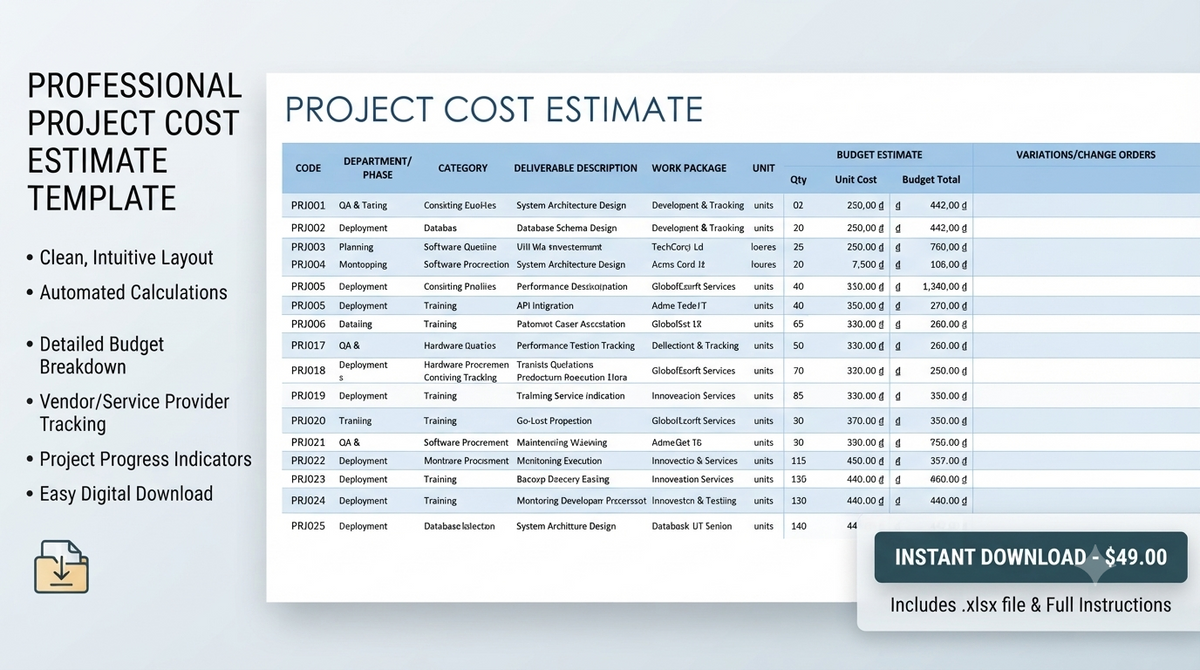Click the TechCorp Ld work package cell

(x=677, y=246)
